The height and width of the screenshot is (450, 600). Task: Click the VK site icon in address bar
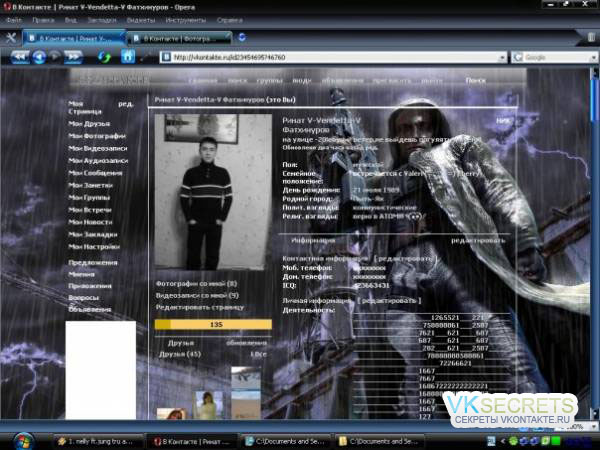[166, 57]
